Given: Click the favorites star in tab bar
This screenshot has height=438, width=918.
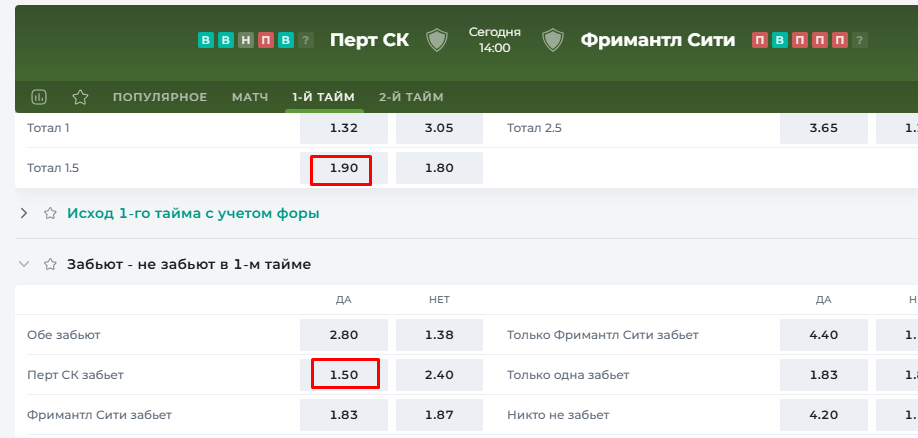Looking at the screenshot, I should [80, 97].
